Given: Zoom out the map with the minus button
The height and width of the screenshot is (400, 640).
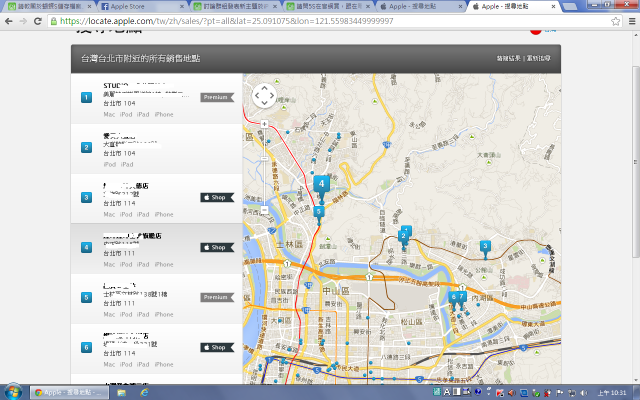Looking at the screenshot, I should 264,210.
